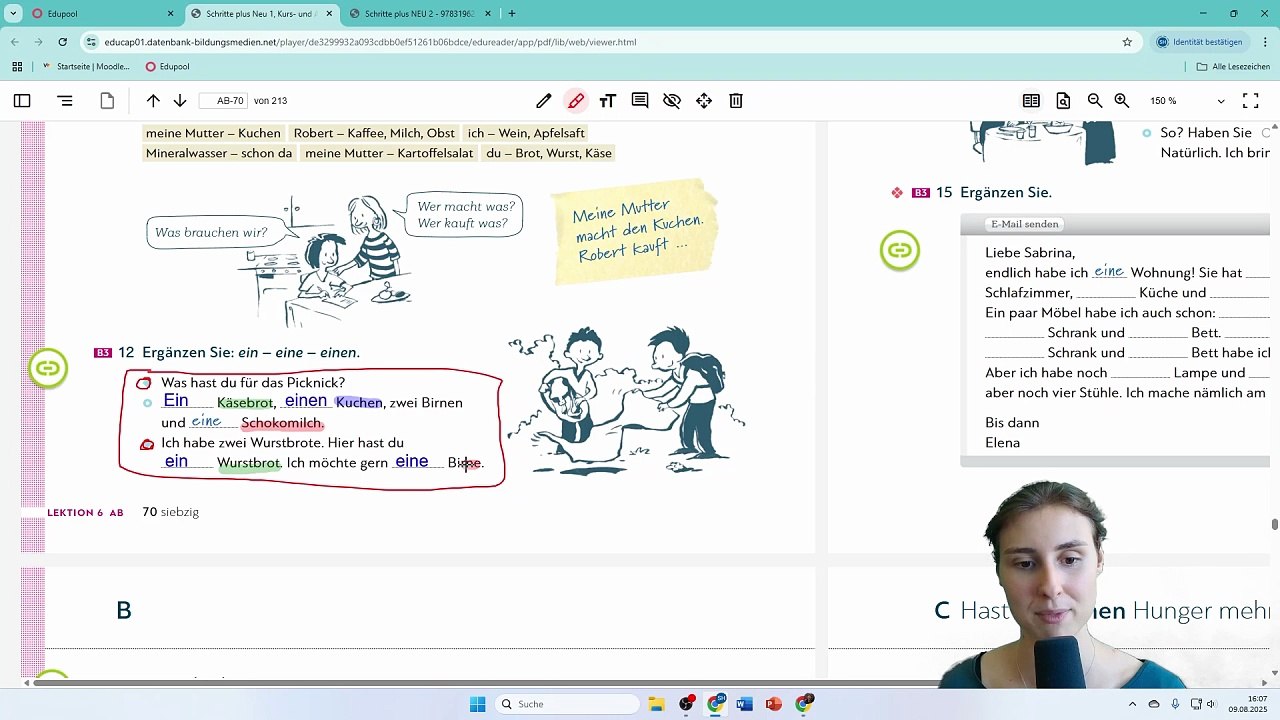Viewport: 1280px width, 720px height.
Task: Click the filled-in word 'einen' before Kuchen
Action: point(305,401)
